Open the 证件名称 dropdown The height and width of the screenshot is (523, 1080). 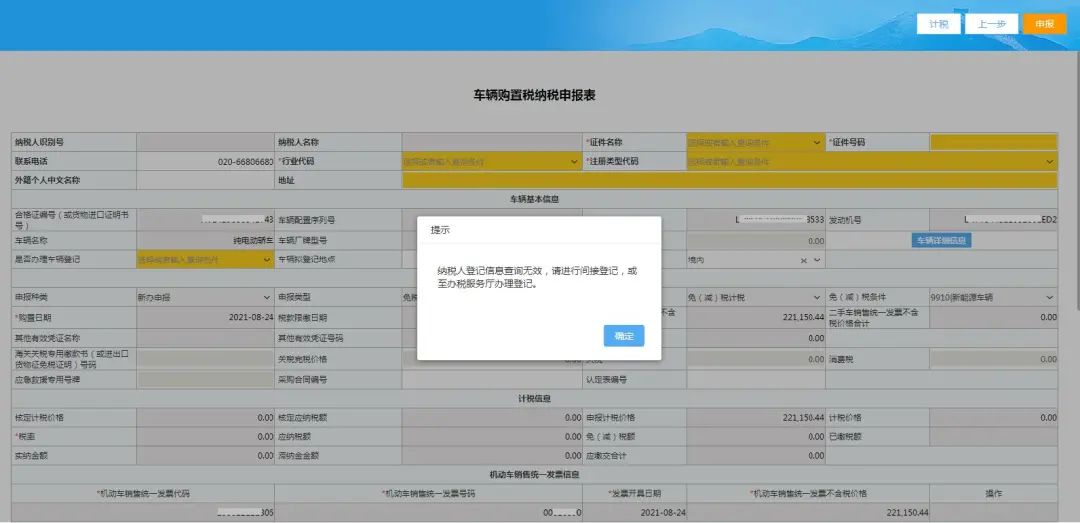(x=755, y=143)
